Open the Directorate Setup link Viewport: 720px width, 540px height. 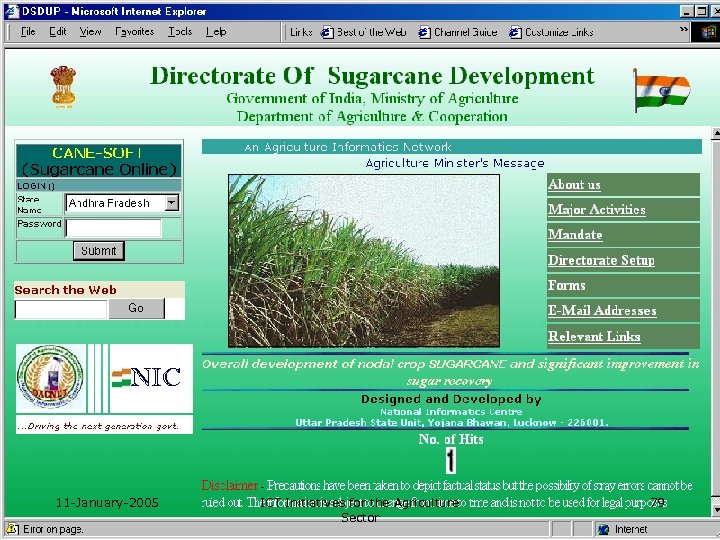(601, 260)
